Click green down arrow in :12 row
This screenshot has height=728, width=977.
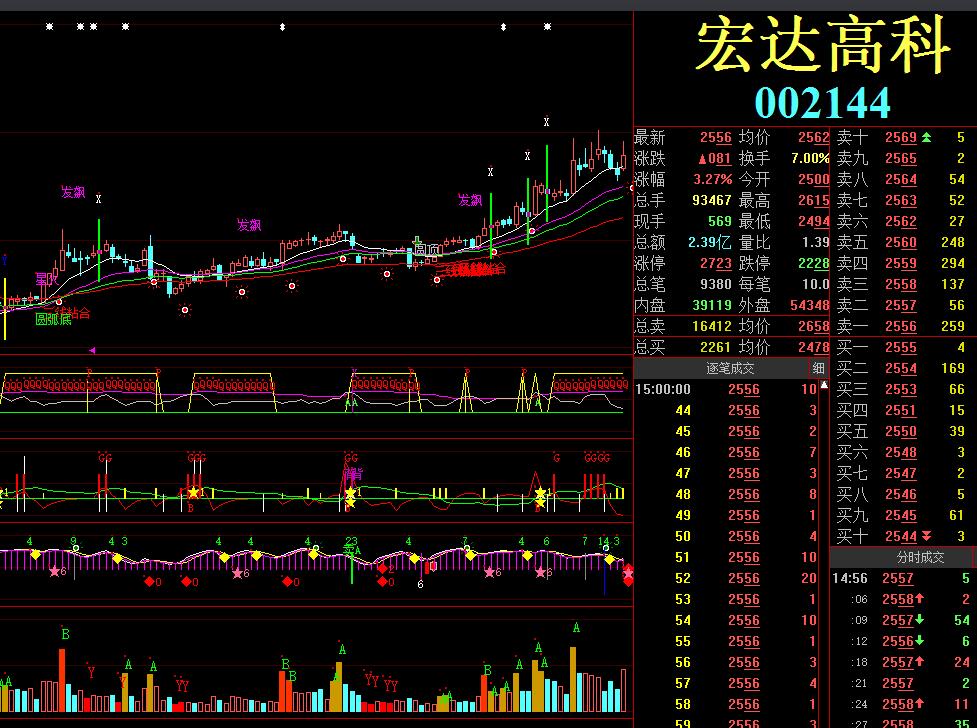click(x=920, y=640)
